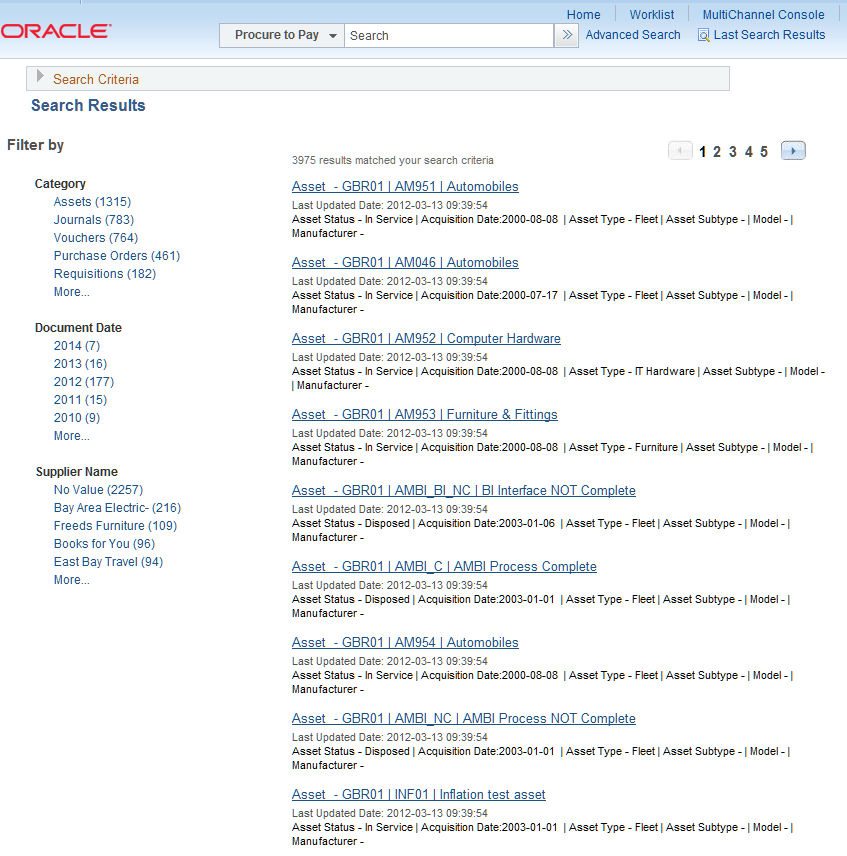Open Asset GBR01 AM954 Automobiles result
This screenshot has width=847, height=856.
click(405, 643)
